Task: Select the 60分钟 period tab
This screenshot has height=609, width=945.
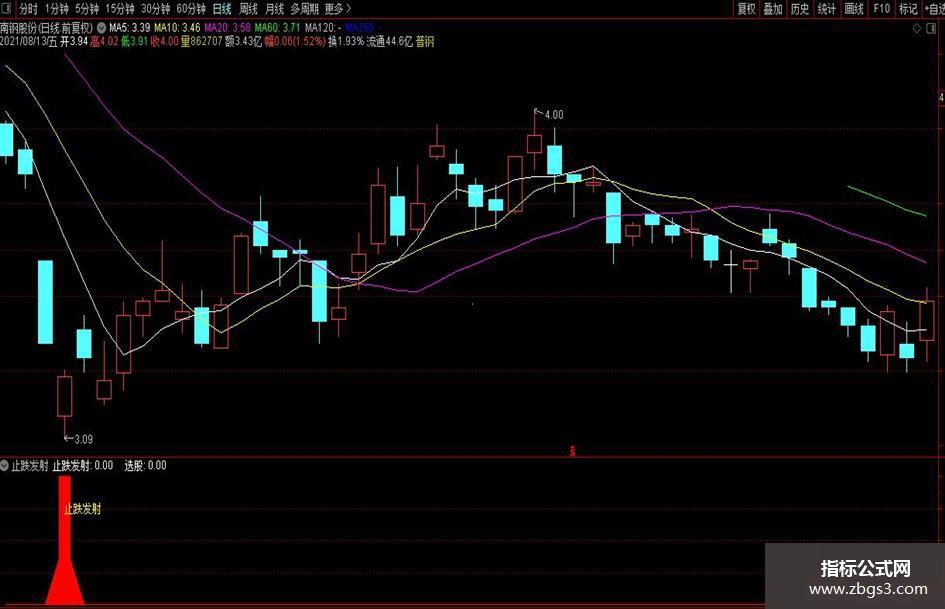Action: tap(191, 9)
